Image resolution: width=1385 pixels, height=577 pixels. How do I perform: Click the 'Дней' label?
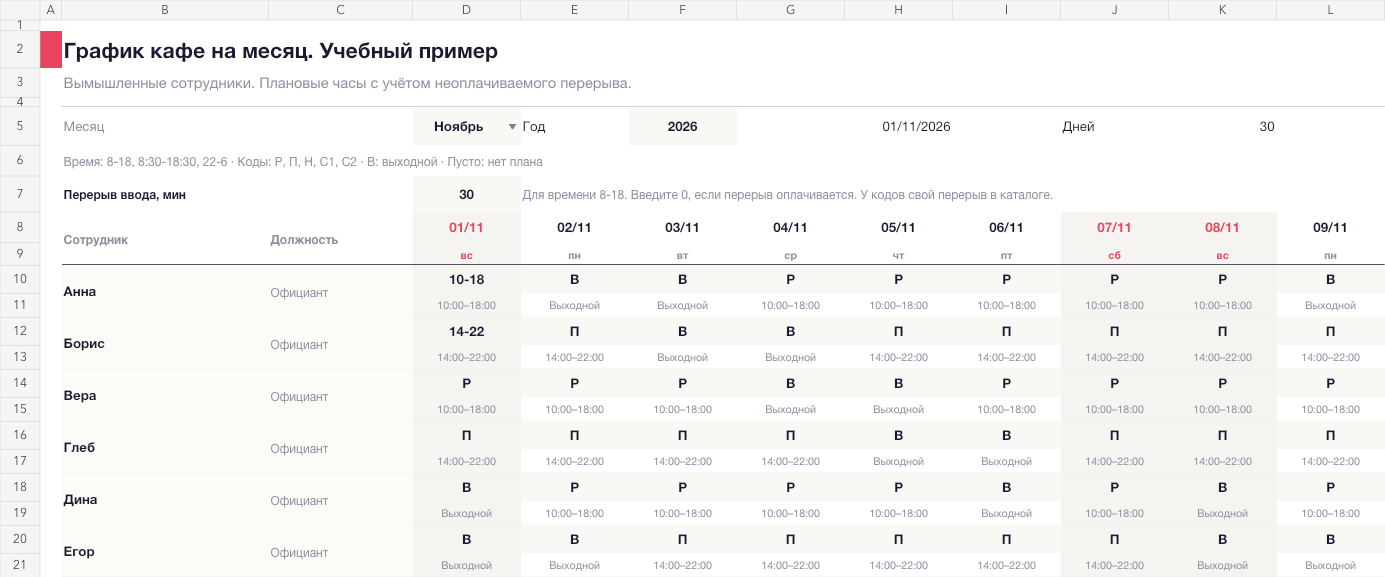point(1078,127)
